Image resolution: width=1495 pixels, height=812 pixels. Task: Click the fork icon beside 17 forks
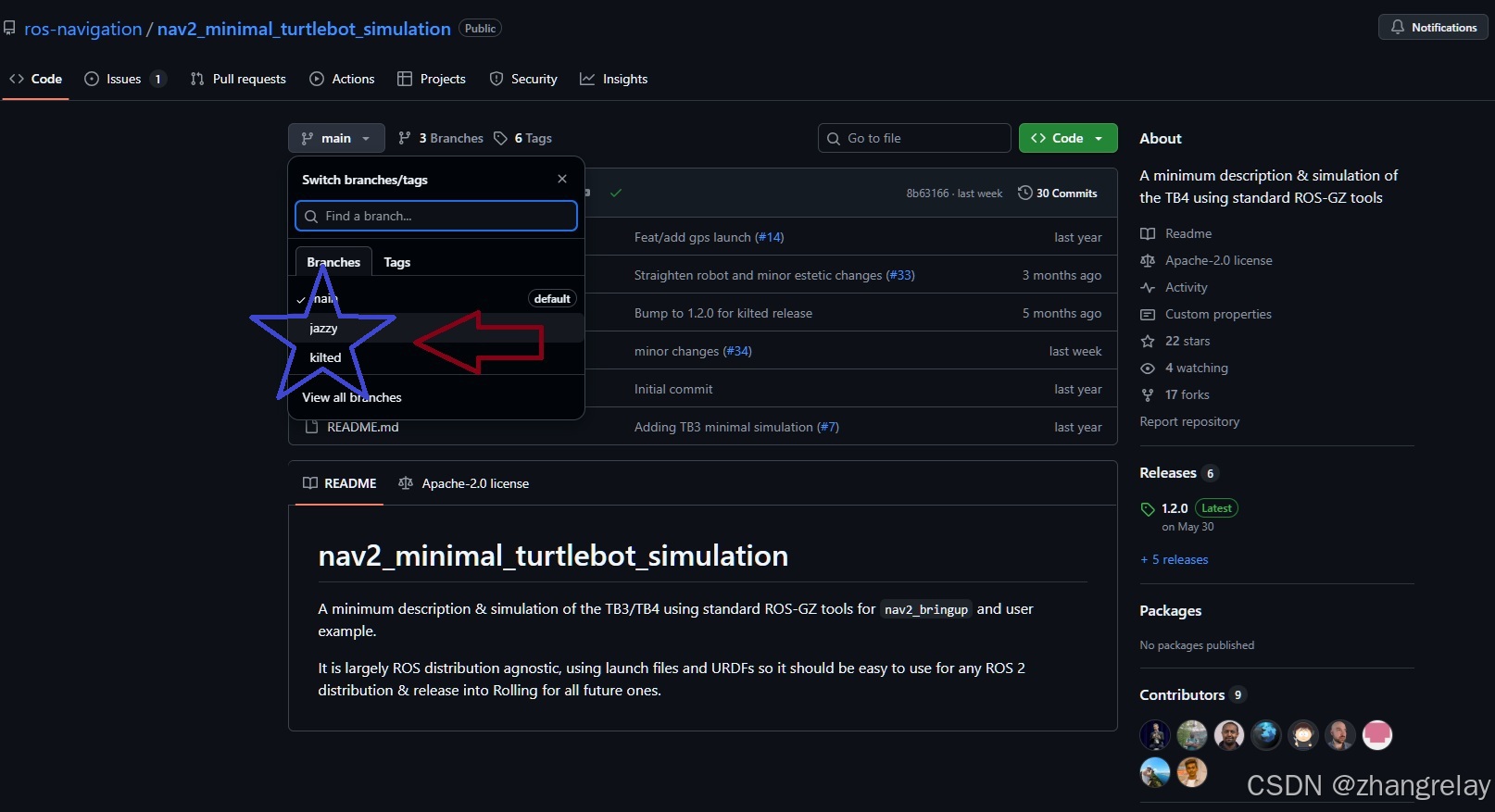point(1148,394)
